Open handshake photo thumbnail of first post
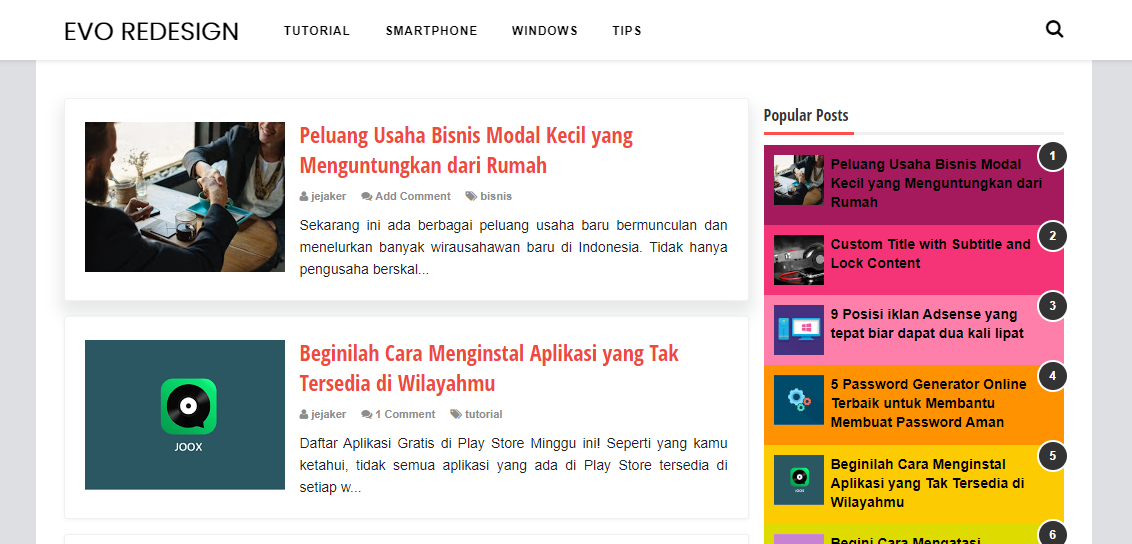Image resolution: width=1132 pixels, height=544 pixels. pyautogui.click(x=185, y=197)
